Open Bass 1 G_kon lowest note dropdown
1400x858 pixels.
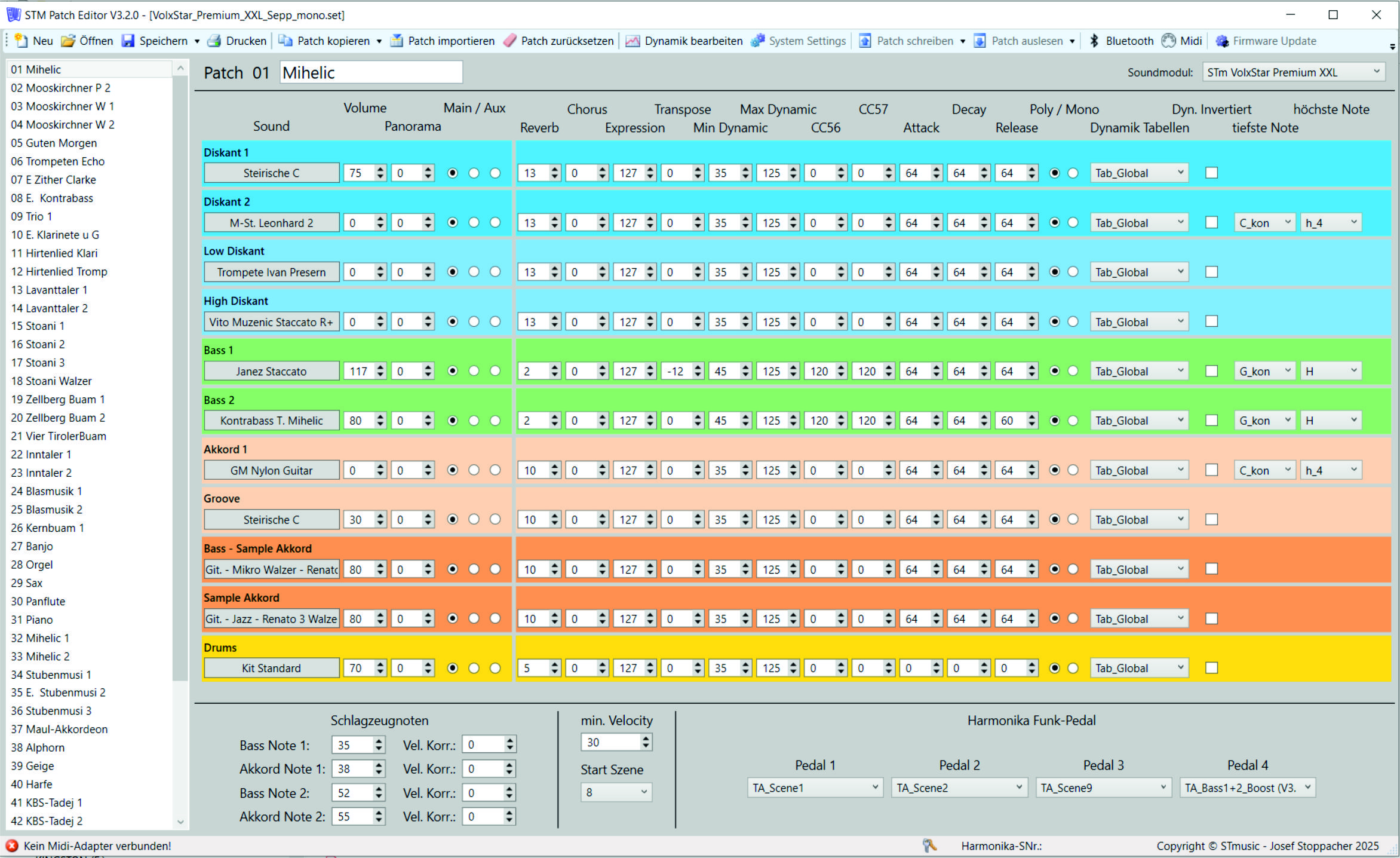click(x=1264, y=371)
